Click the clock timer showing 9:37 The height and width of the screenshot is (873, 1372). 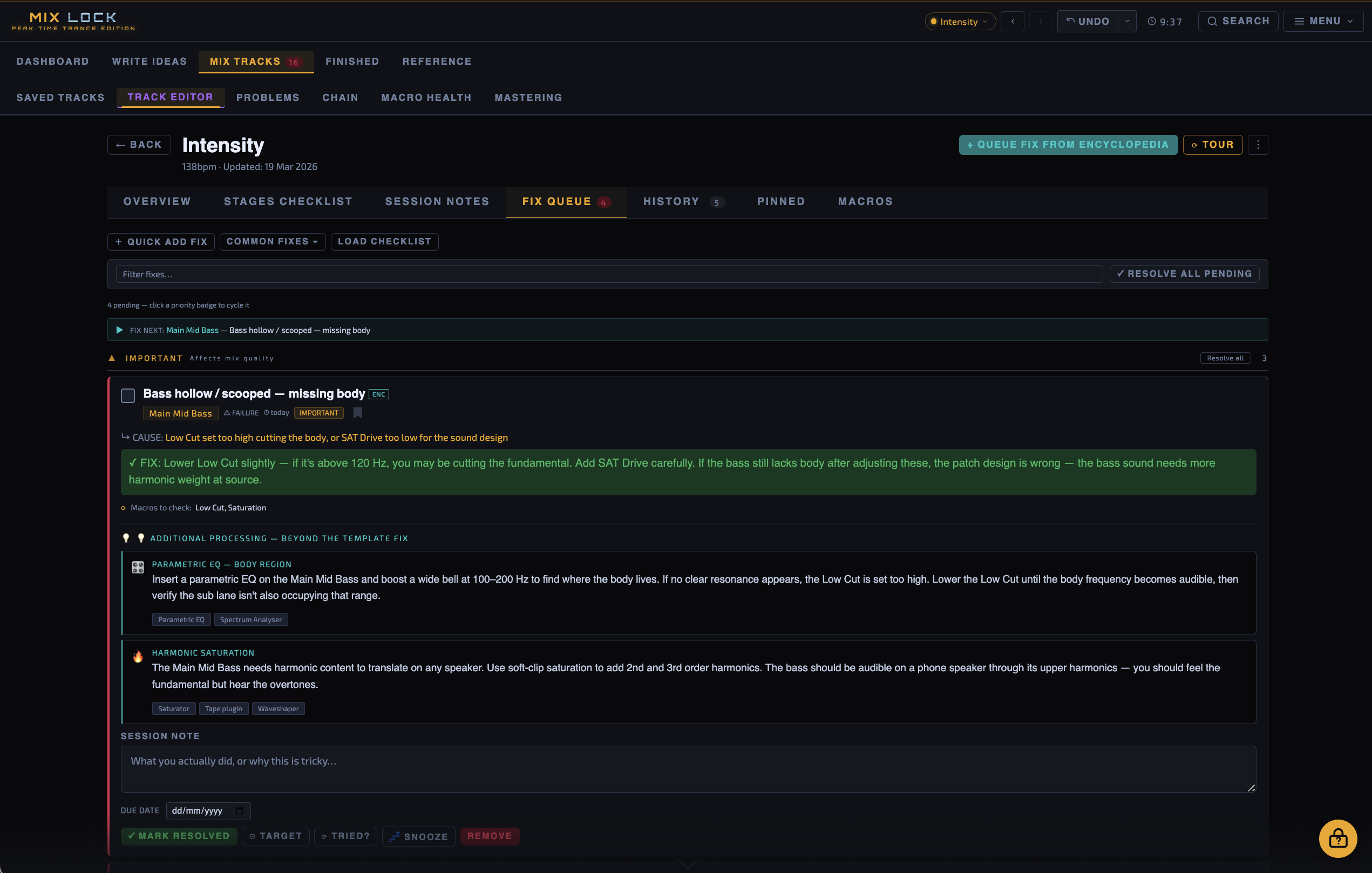point(1165,22)
